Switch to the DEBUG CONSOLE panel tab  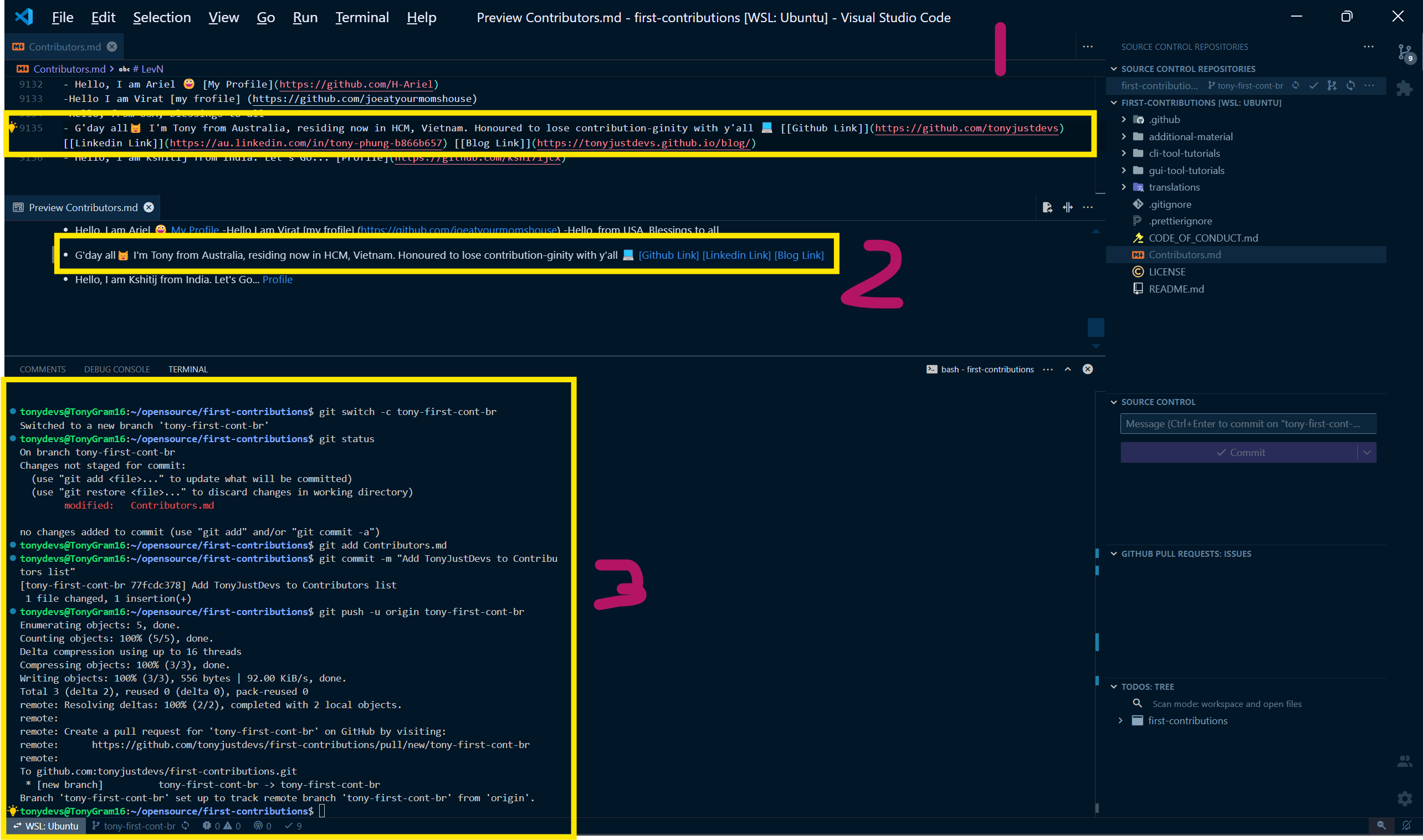pos(117,369)
